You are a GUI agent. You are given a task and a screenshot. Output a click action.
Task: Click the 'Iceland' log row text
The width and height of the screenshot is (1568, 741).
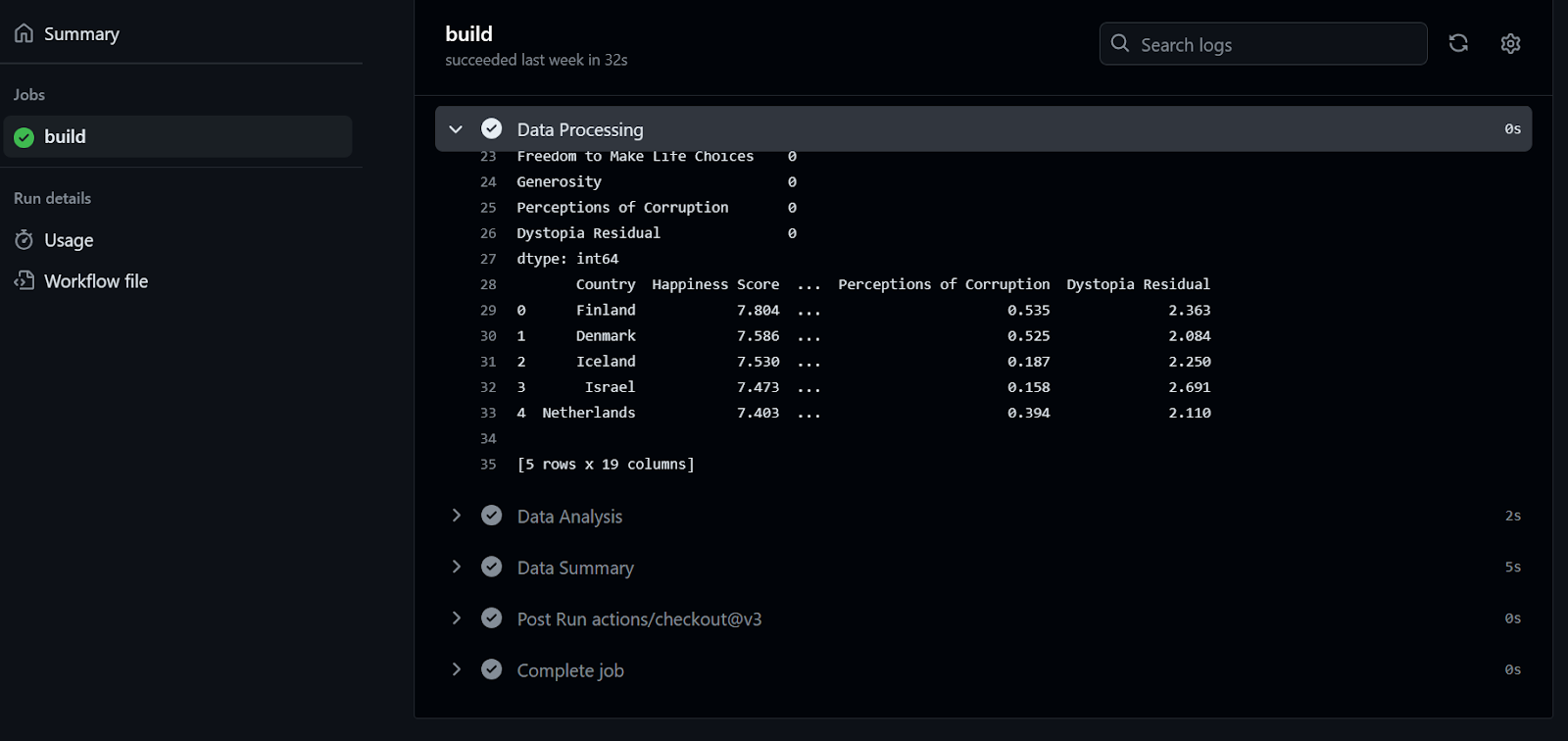(606, 362)
